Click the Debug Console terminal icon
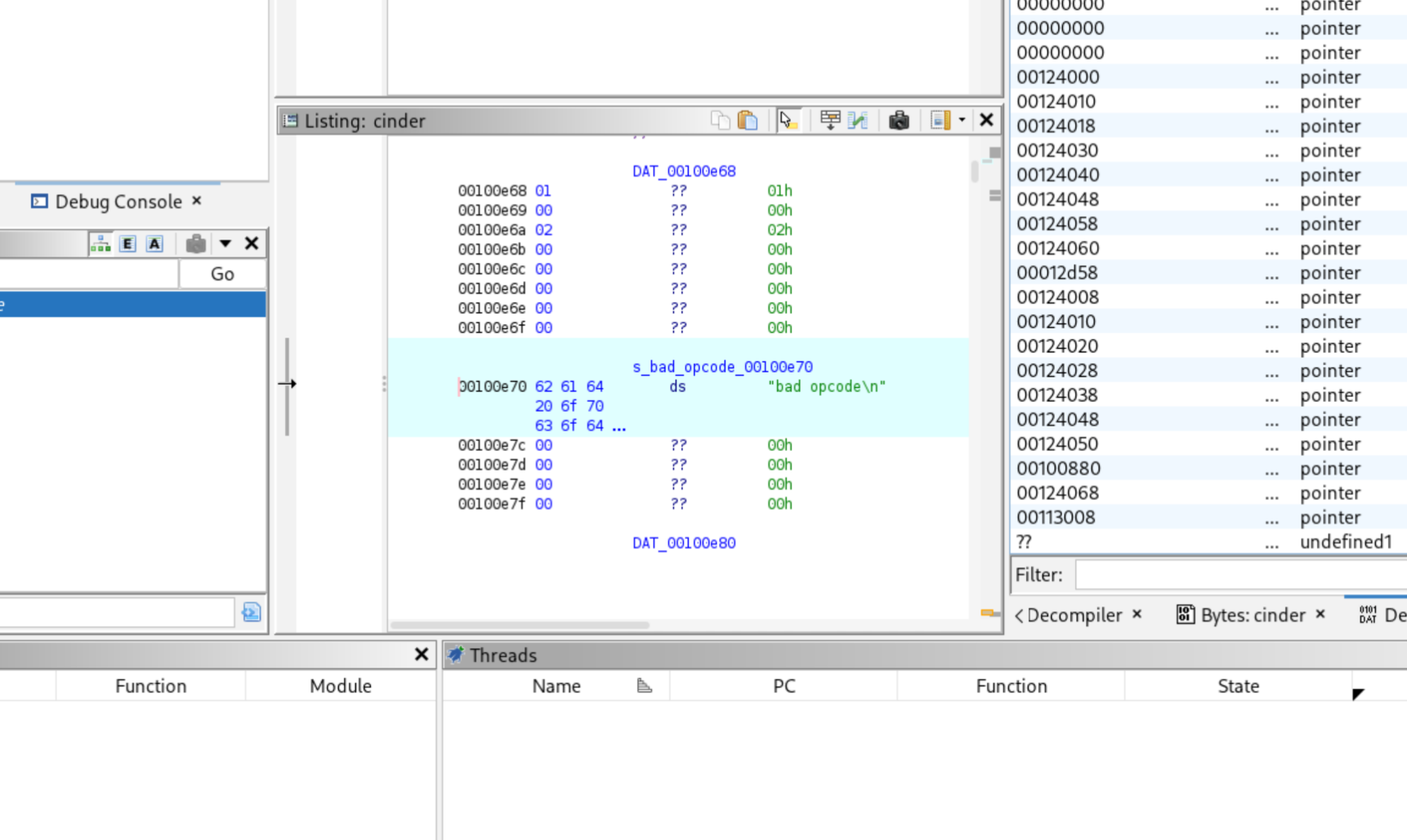This screenshot has width=1407, height=840. click(39, 201)
